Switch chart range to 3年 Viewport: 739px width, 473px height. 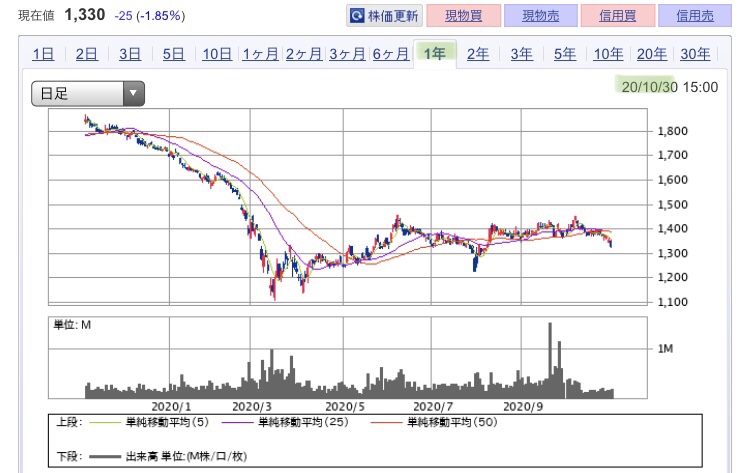(522, 54)
